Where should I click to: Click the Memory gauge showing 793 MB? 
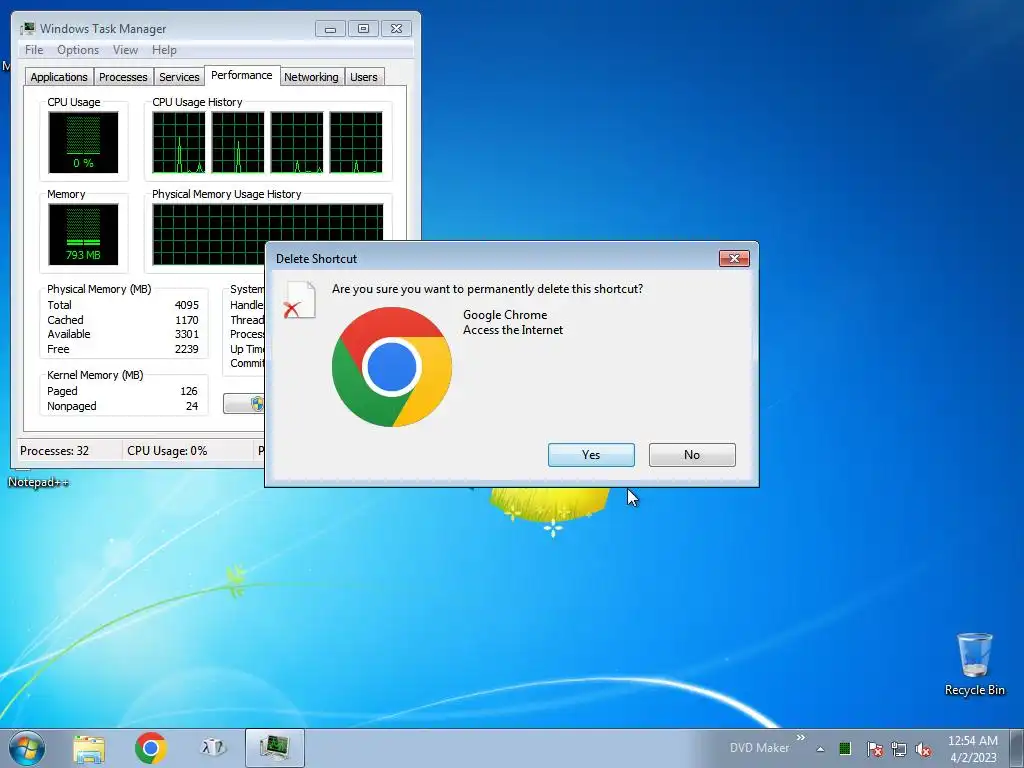pos(83,234)
